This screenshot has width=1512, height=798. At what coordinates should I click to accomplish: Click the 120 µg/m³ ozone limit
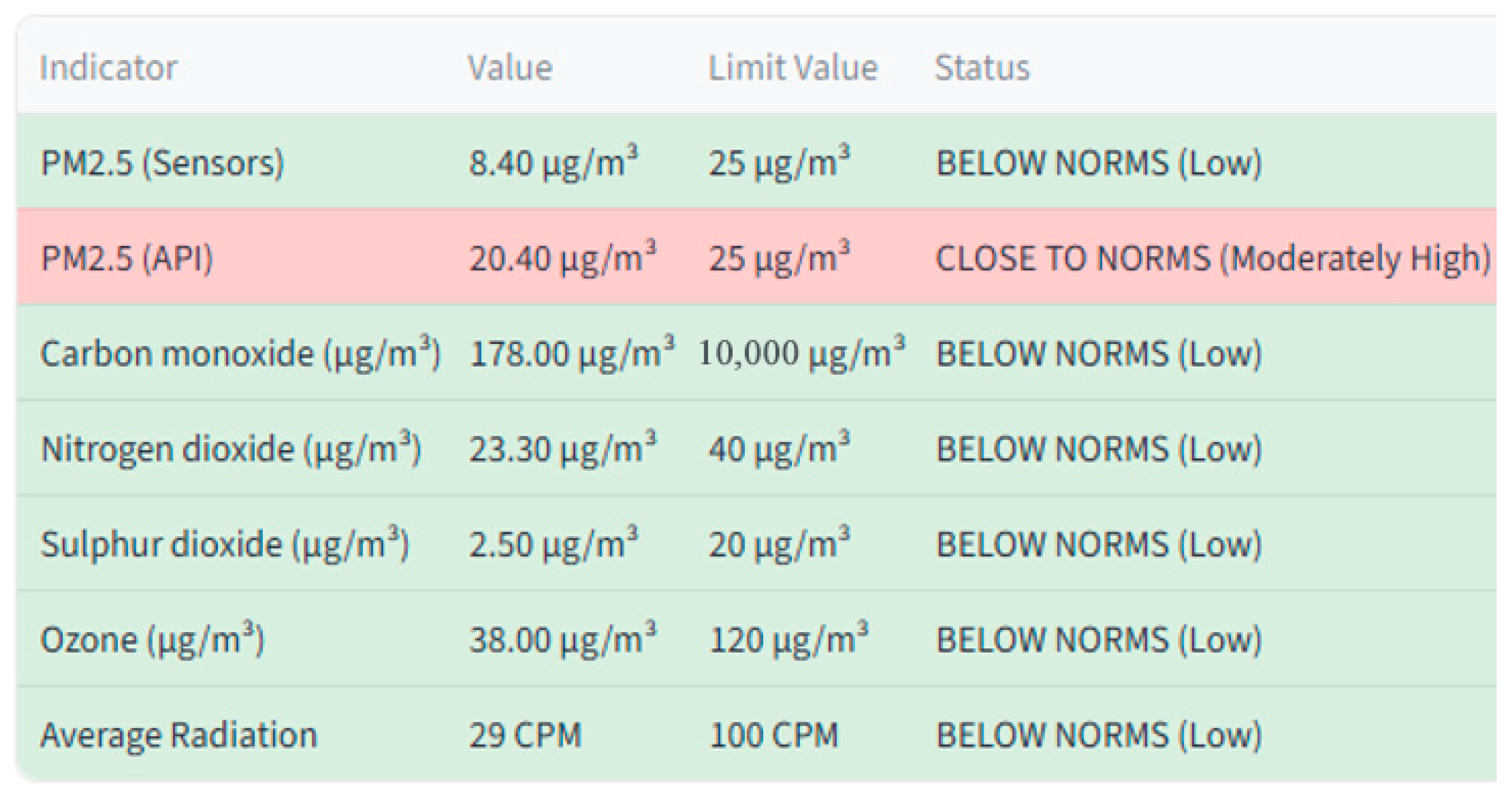788,640
